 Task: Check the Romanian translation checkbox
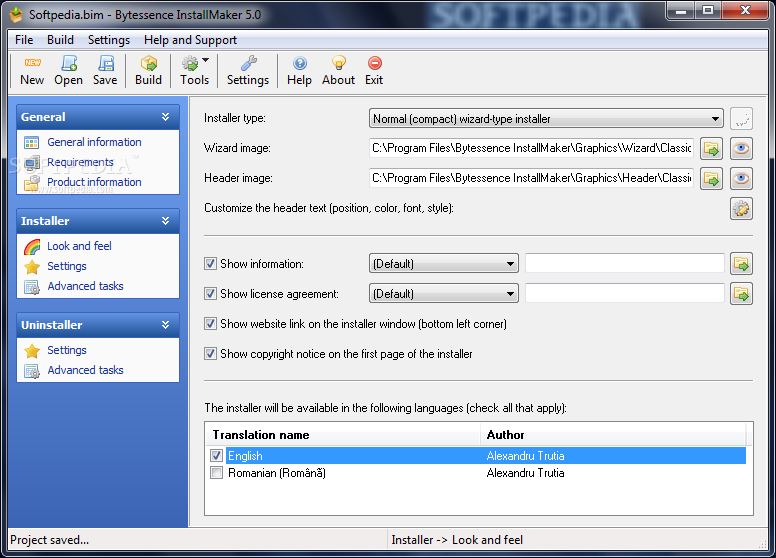(216, 473)
